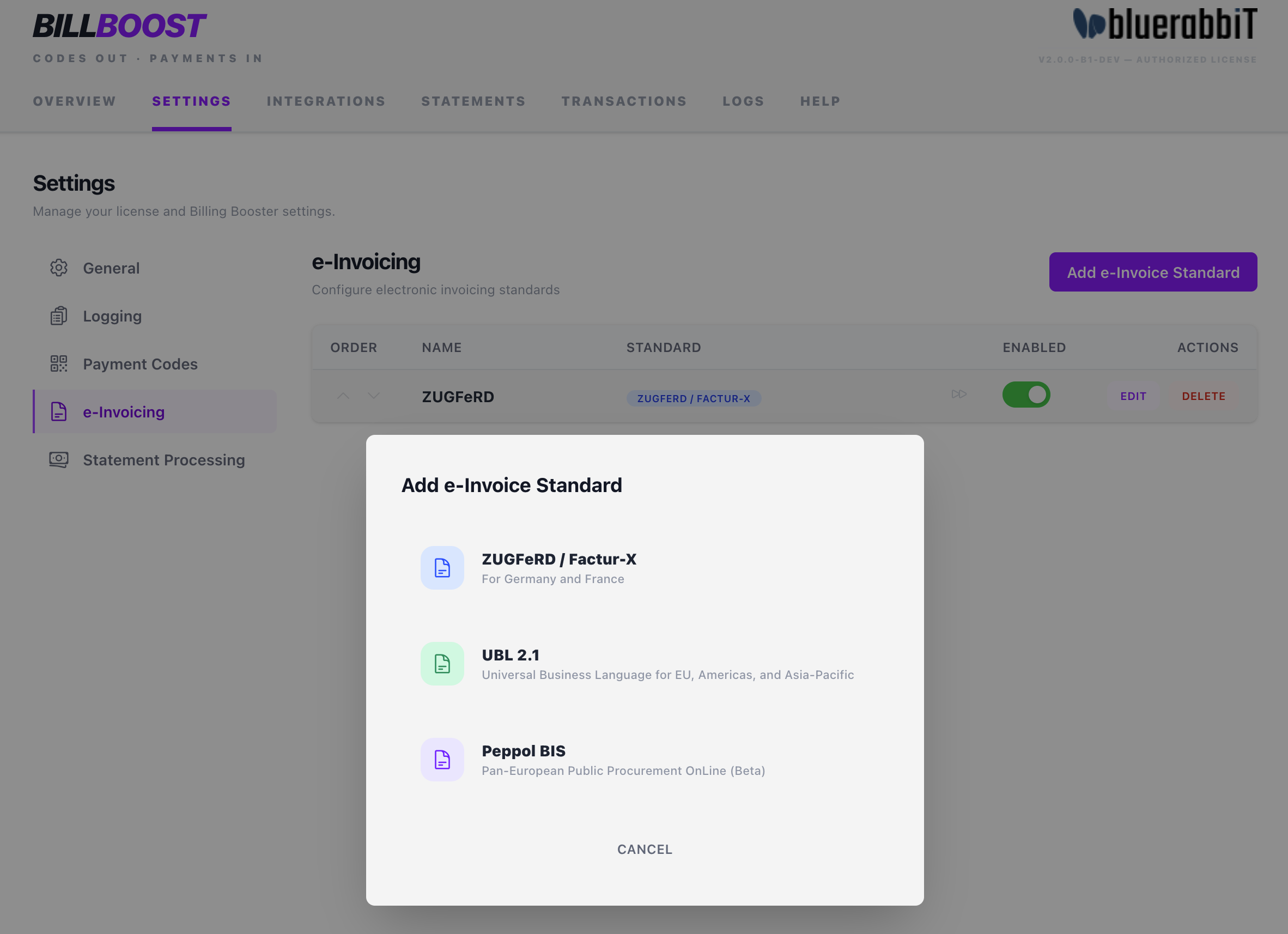Open General settings label

111,268
